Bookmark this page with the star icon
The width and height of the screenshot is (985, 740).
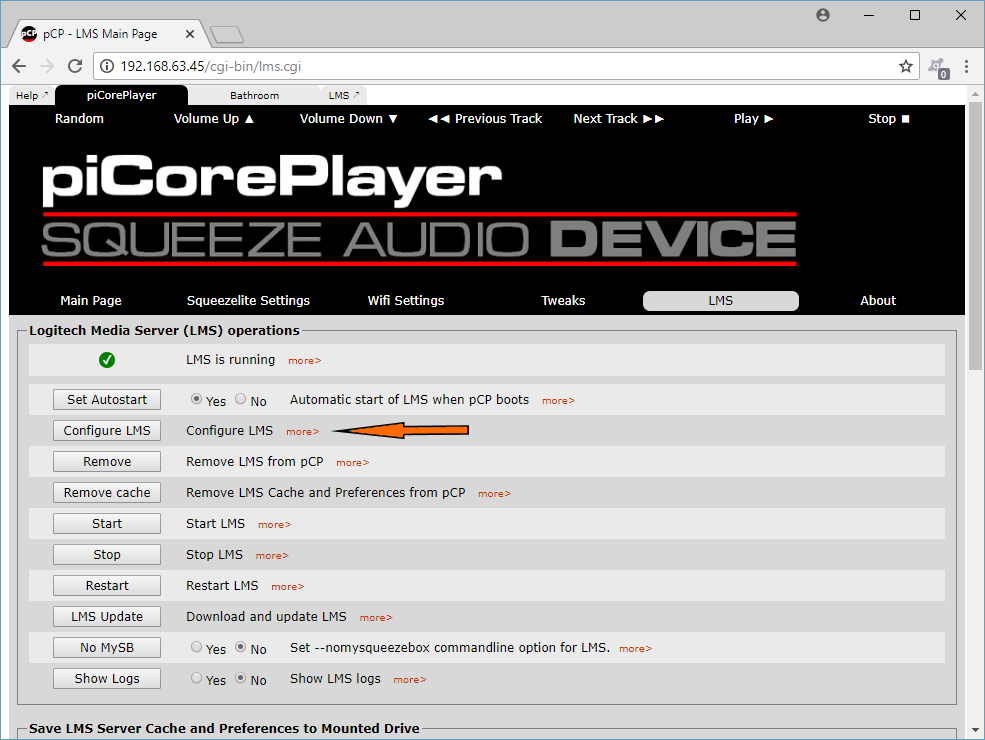[905, 66]
